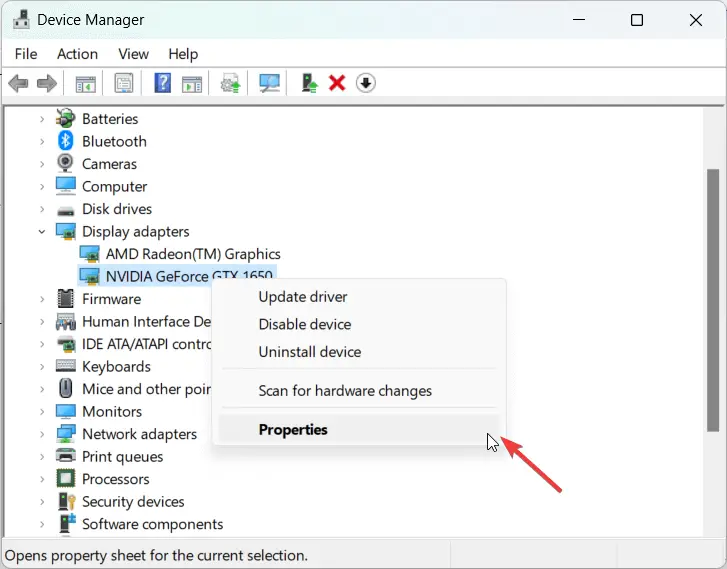
Task: Choose Uninstall device from context menu
Action: pyautogui.click(x=358, y=352)
